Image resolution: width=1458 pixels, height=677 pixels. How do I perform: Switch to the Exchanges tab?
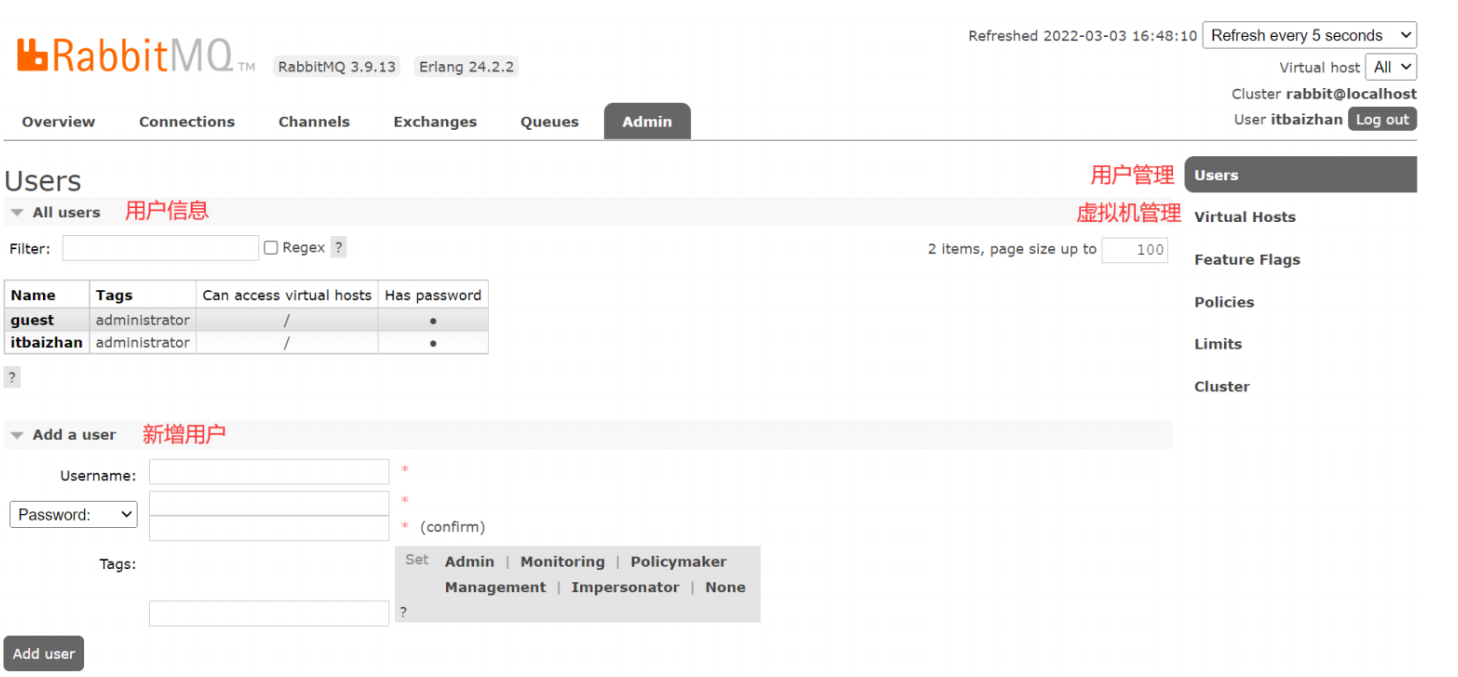point(435,122)
